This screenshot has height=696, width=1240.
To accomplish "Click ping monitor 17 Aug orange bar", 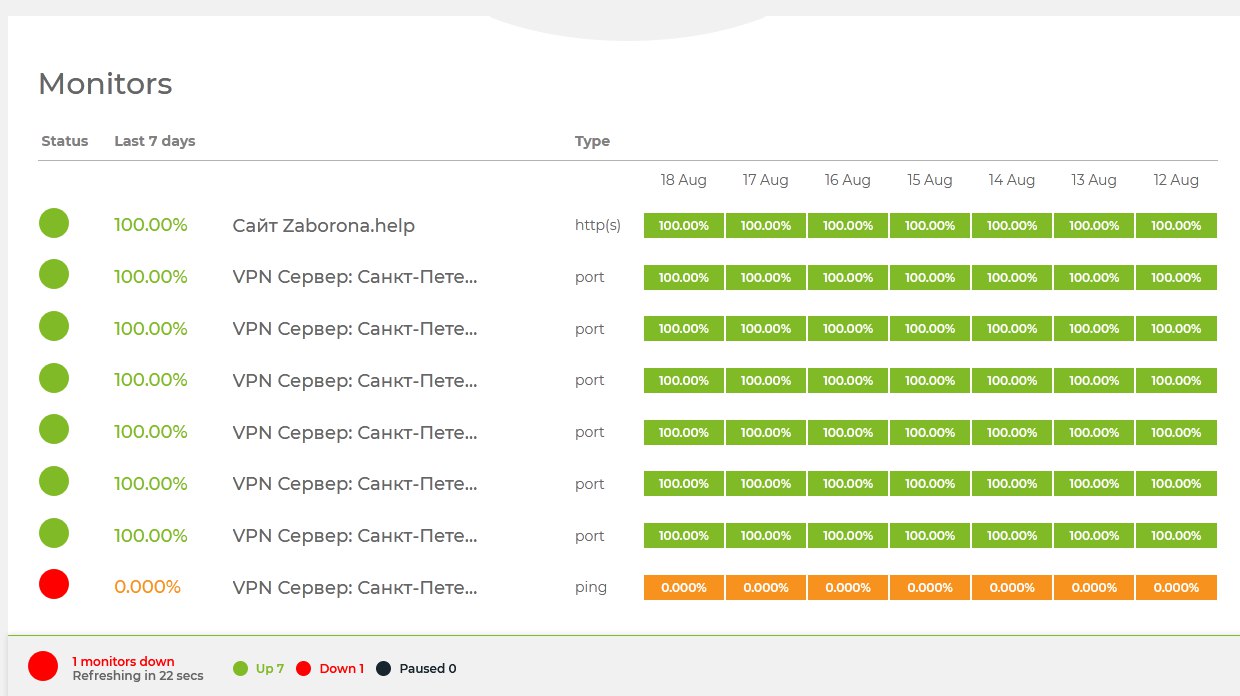I will click(766, 587).
